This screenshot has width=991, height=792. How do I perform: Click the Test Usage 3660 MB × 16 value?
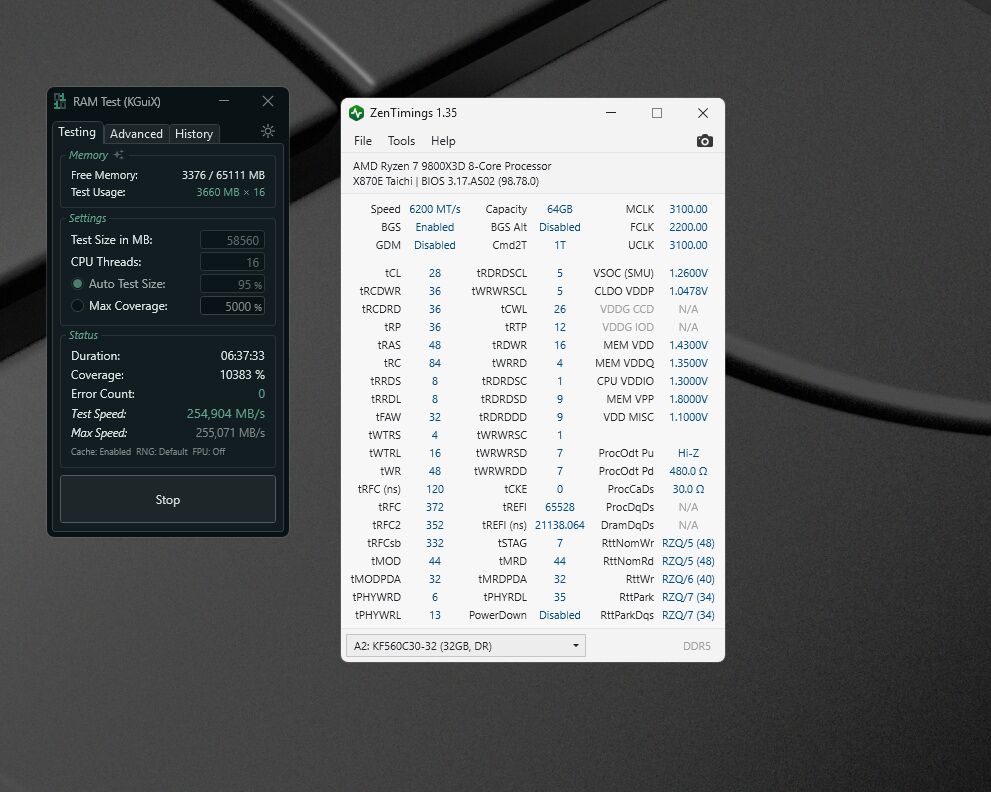[231, 192]
